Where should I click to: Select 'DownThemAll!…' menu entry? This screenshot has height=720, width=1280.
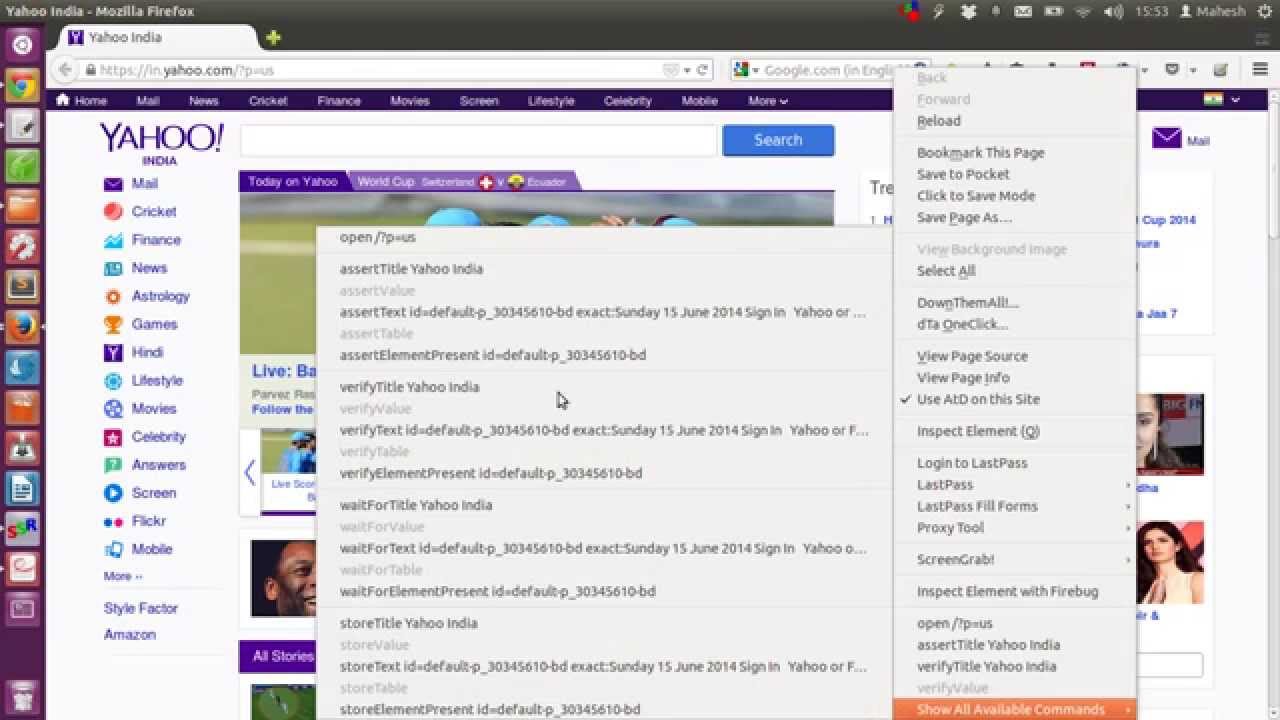pyautogui.click(x=1014, y=303)
